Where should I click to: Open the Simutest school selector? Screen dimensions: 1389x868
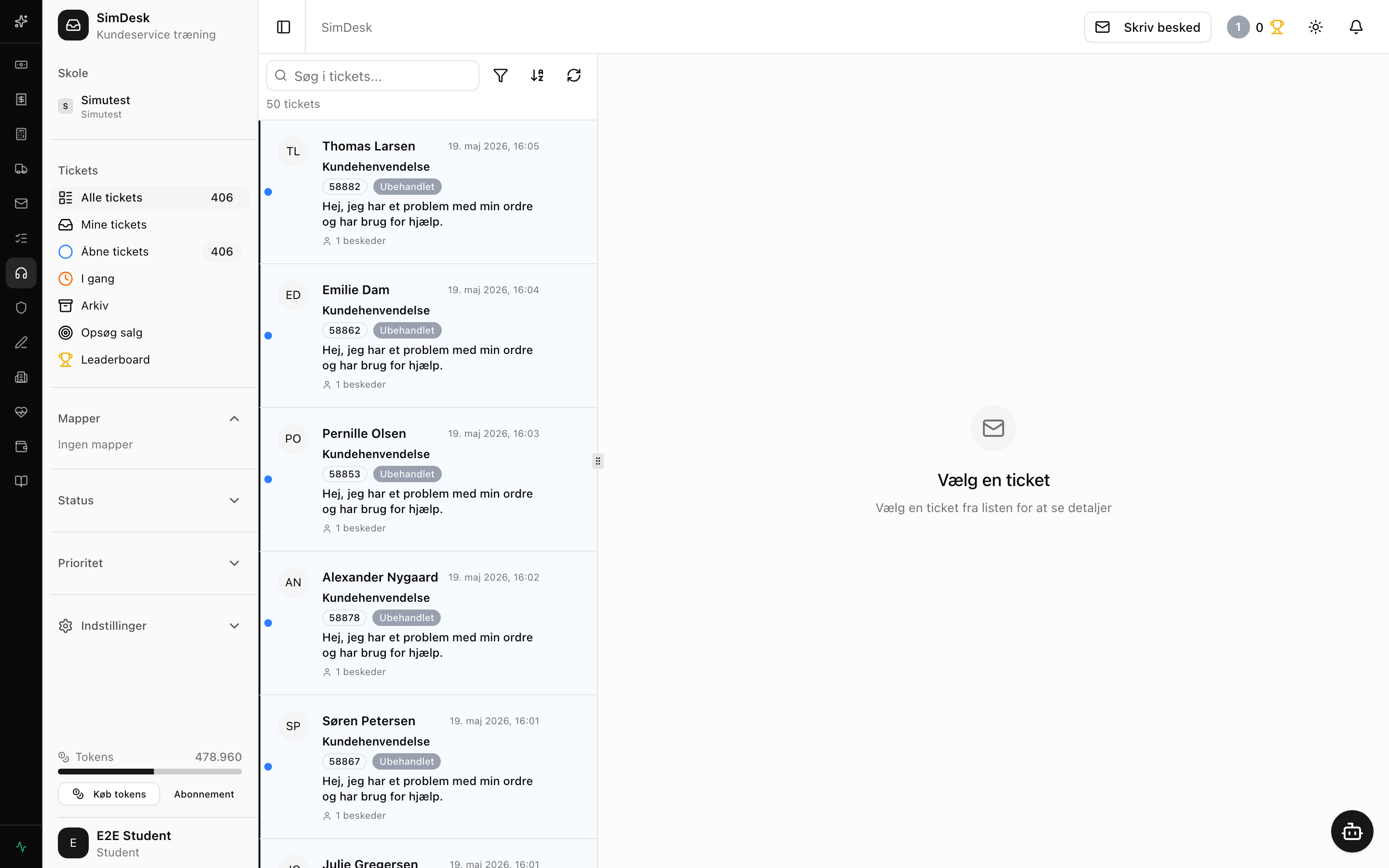(150, 107)
